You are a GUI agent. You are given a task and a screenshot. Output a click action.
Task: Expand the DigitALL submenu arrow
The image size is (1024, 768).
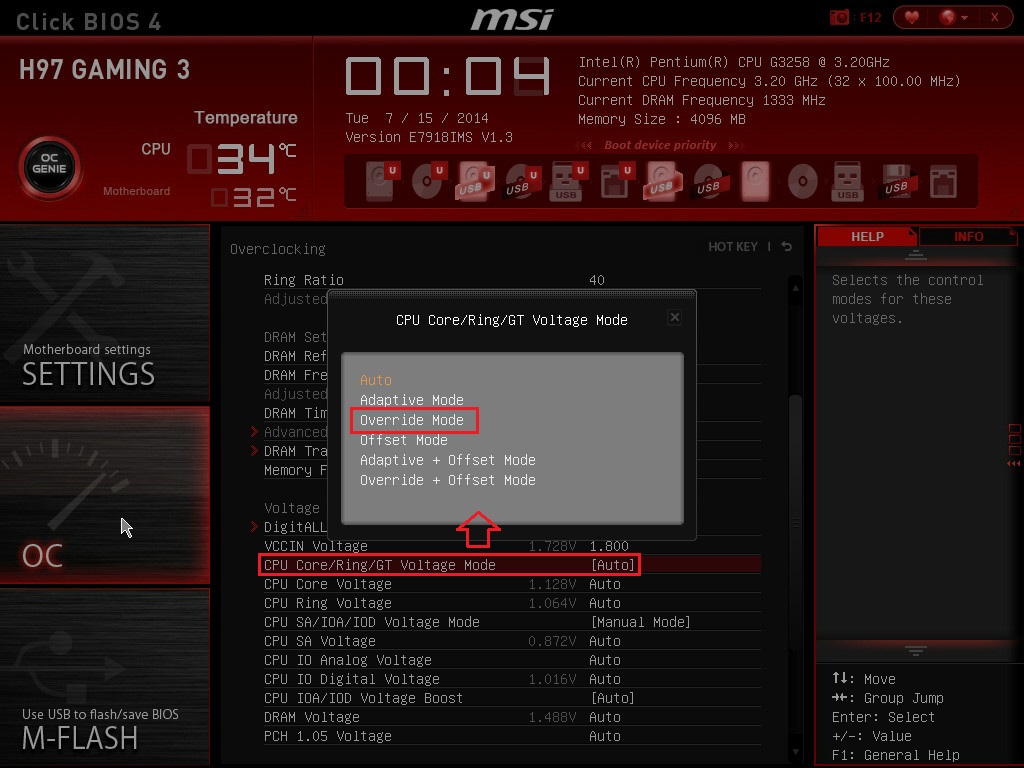254,527
